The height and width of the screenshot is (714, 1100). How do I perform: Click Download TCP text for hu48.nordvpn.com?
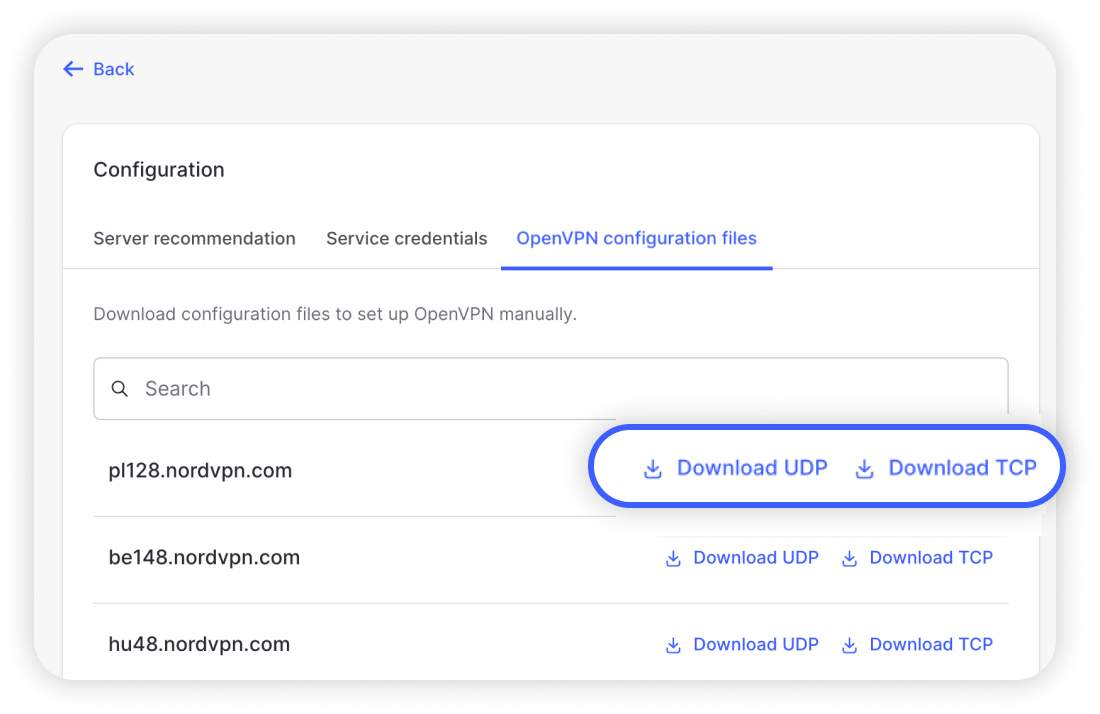(931, 645)
